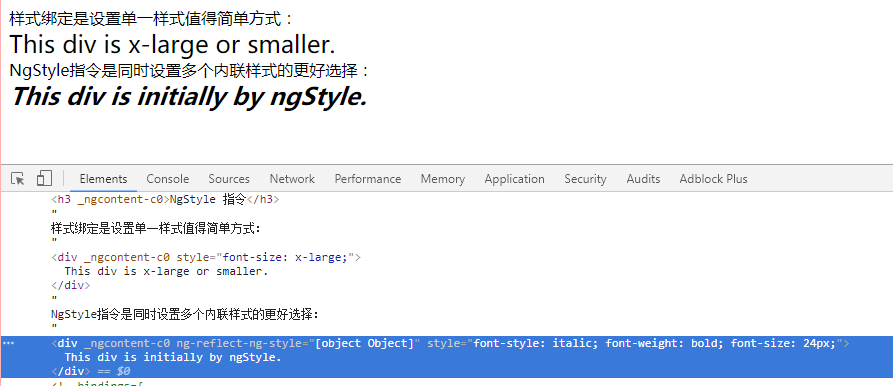Open the Audits tab
This screenshot has width=893, height=386.
[643, 179]
